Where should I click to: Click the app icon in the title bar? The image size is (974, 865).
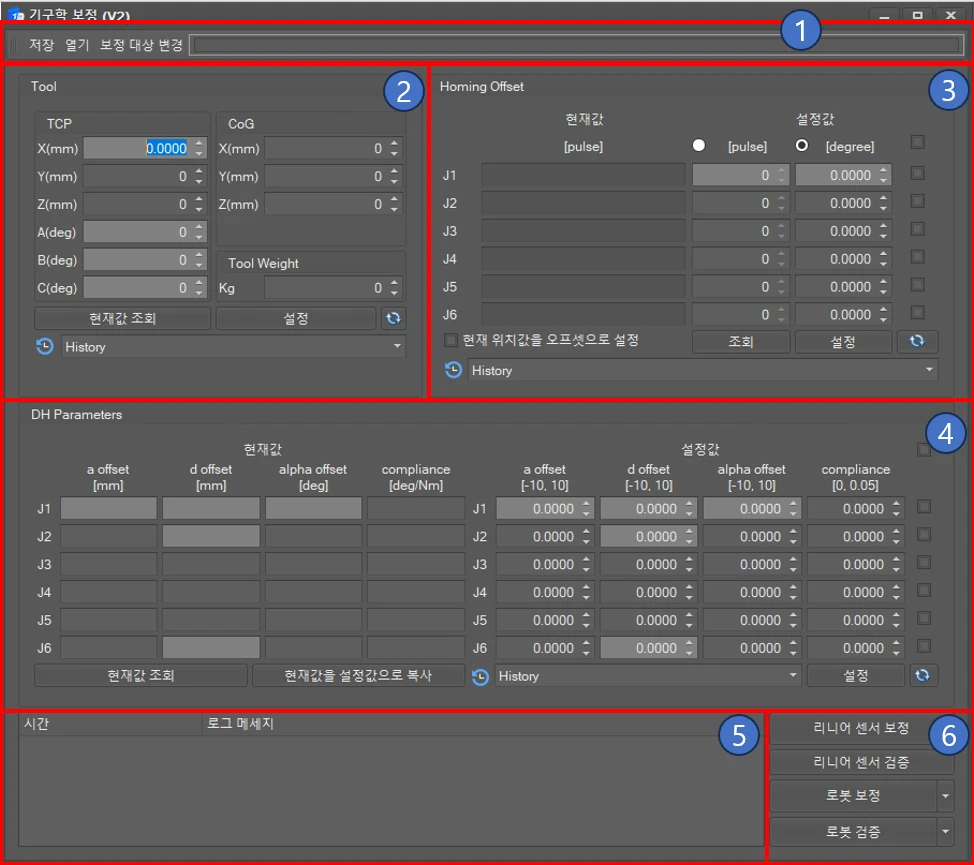(16, 15)
